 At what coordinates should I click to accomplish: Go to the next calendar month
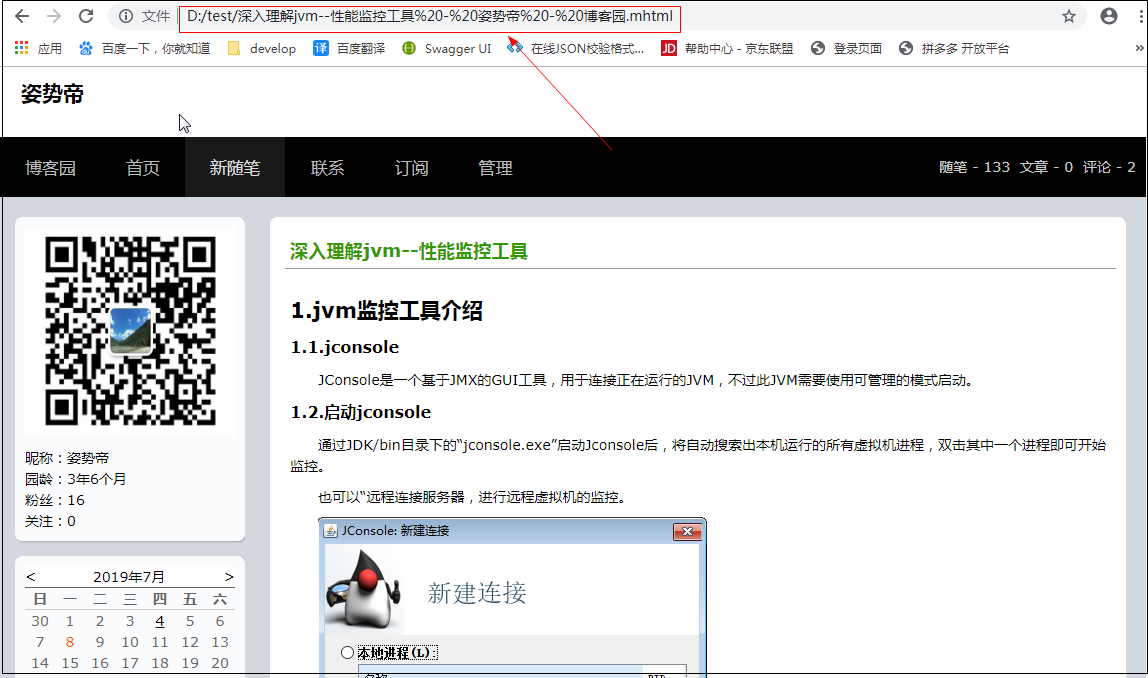(x=229, y=577)
